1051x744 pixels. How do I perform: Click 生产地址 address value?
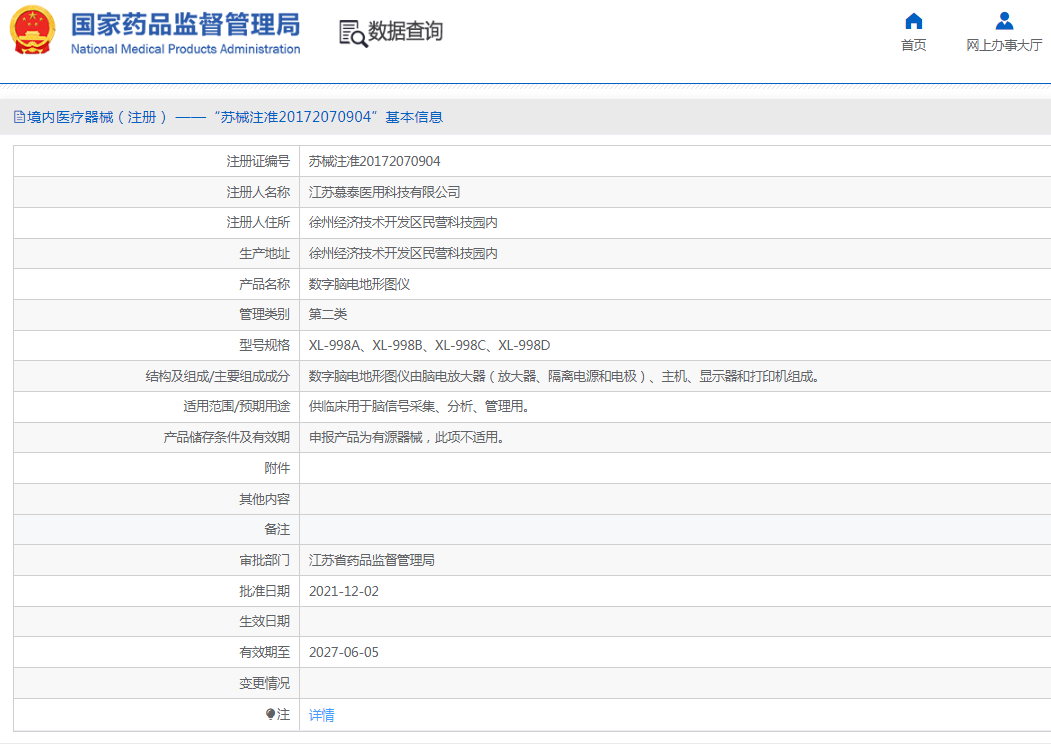pyautogui.click(x=403, y=253)
